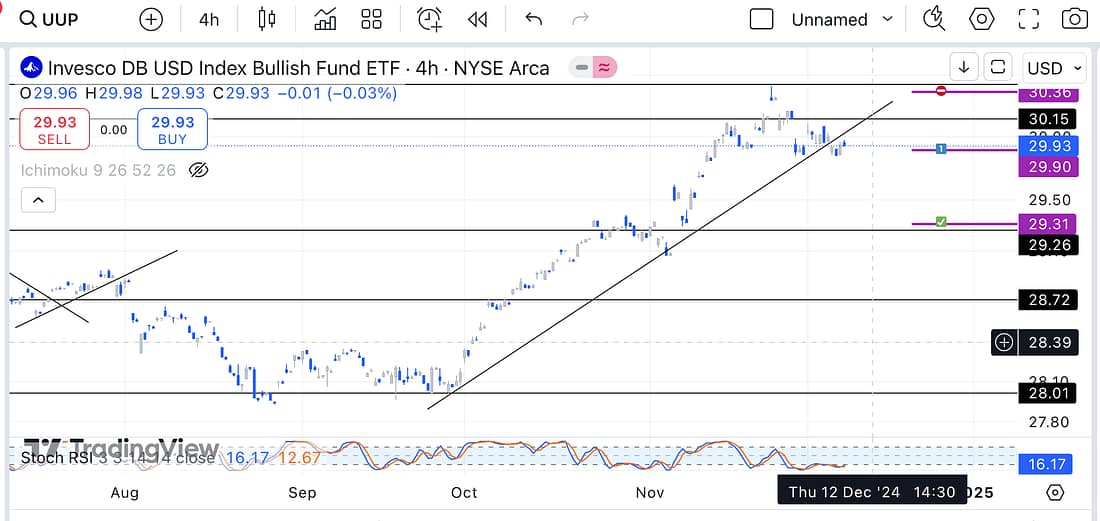Take a chart snapshot with the camera icon
The image size is (1100, 521).
[x=1074, y=19]
